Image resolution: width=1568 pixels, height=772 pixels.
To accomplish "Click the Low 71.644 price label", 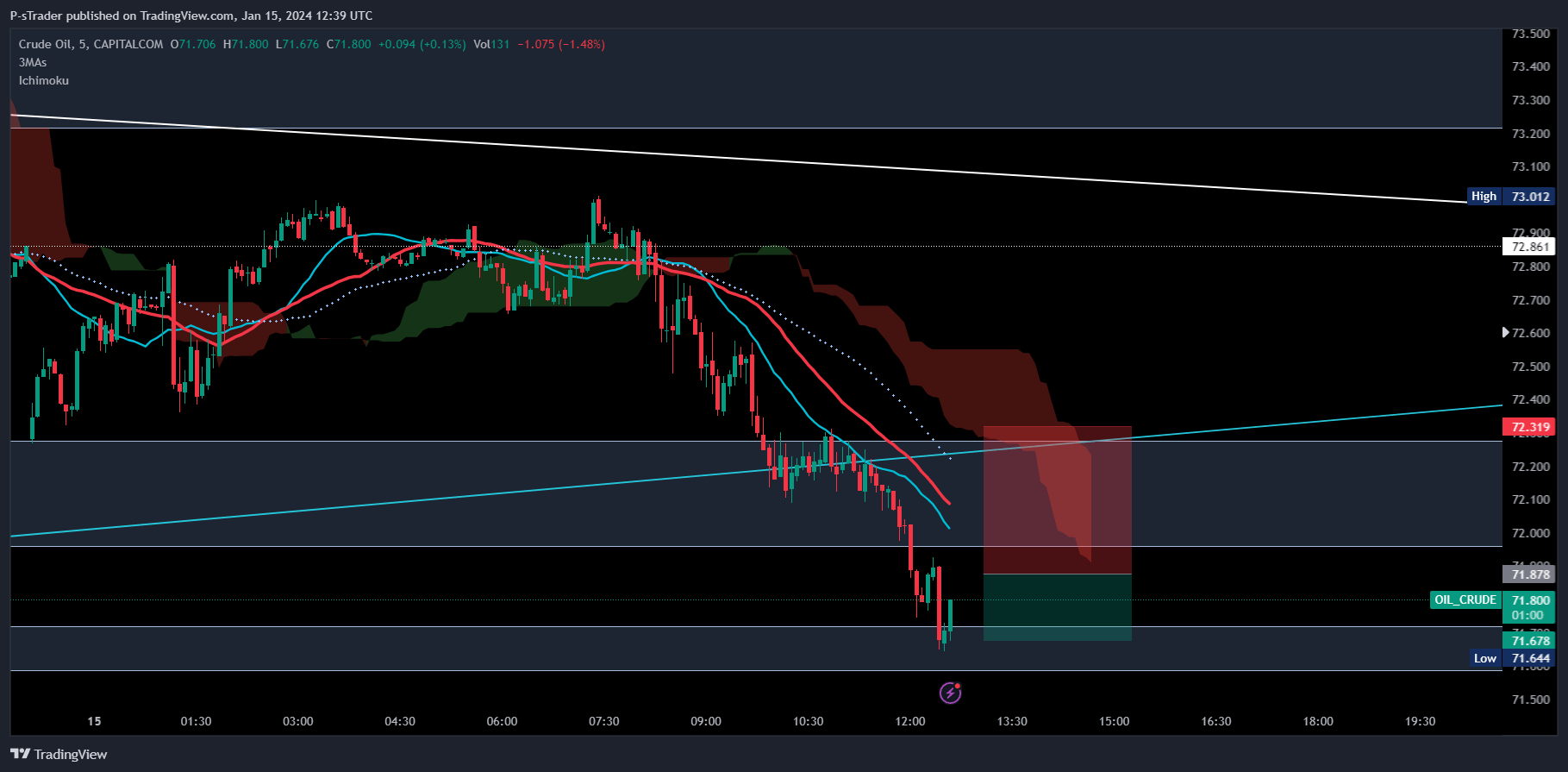I will [1512, 658].
